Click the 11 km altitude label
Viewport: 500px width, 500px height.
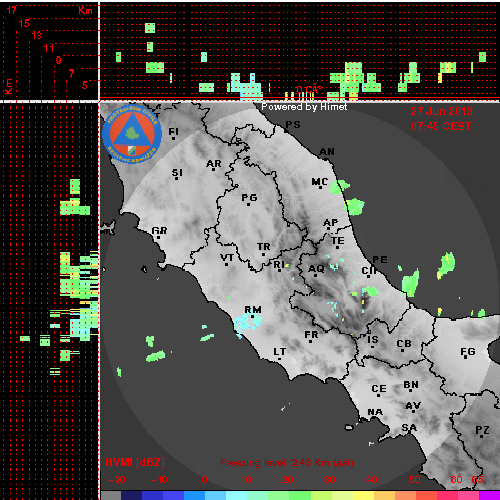coord(49,48)
